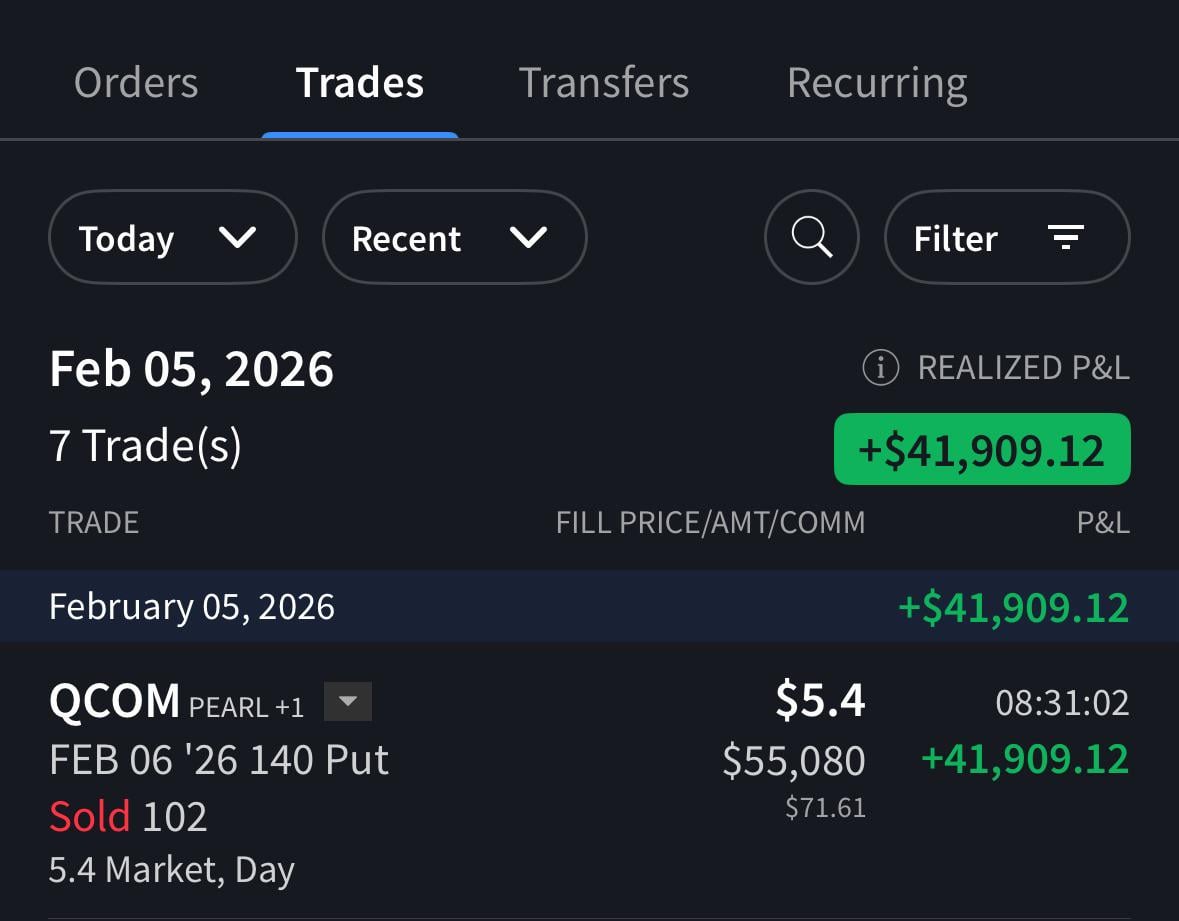Open the Recurring tab
Image resolution: width=1179 pixels, height=921 pixels.
877,83
